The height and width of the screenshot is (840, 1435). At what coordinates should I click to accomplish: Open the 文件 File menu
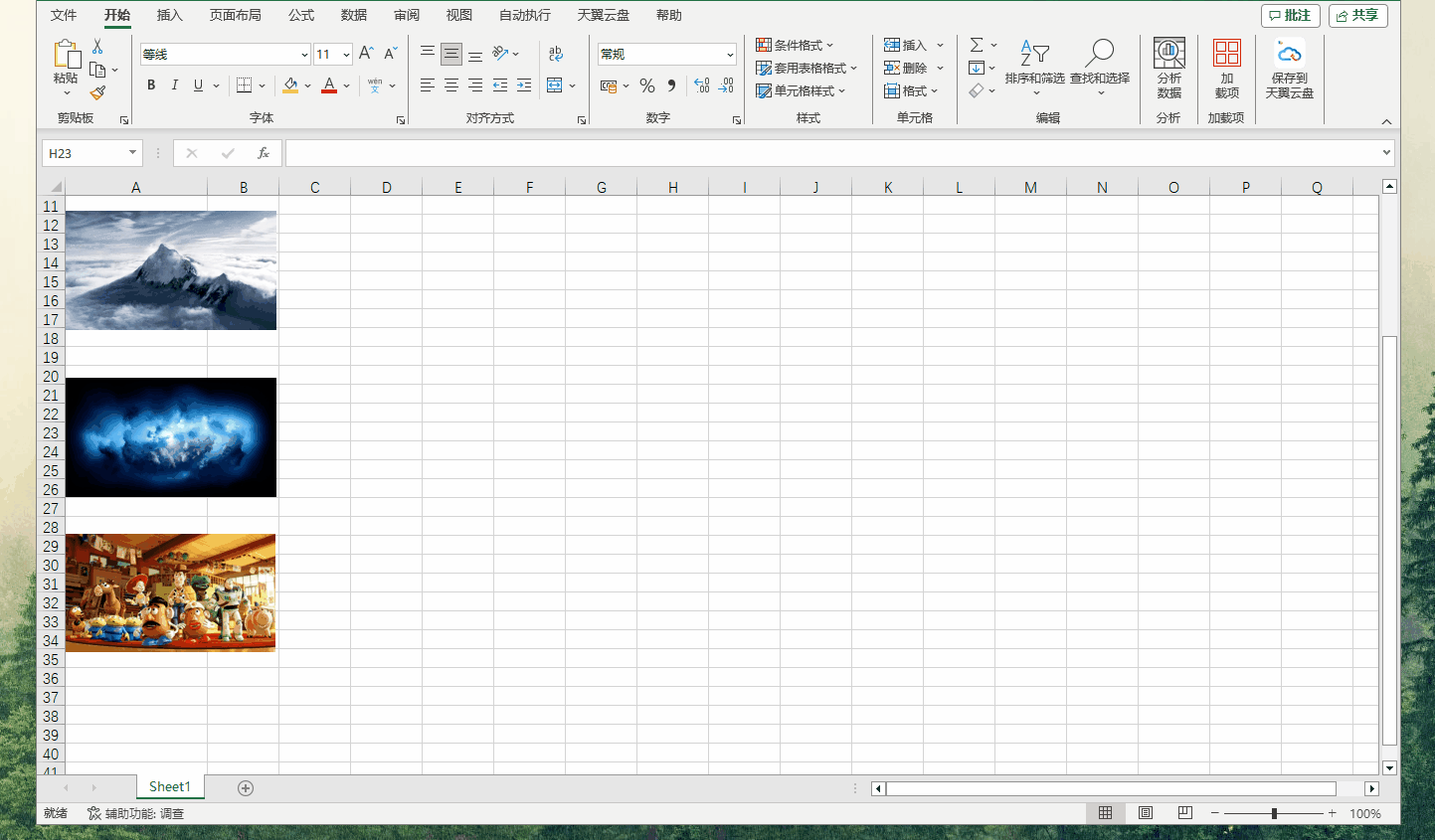coord(64,15)
